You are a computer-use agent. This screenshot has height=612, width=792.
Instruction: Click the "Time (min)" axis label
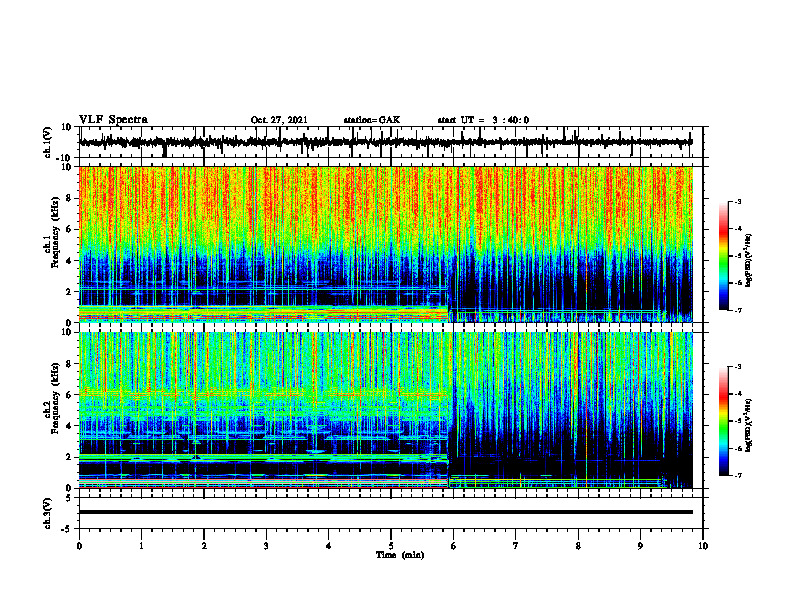click(x=400, y=555)
